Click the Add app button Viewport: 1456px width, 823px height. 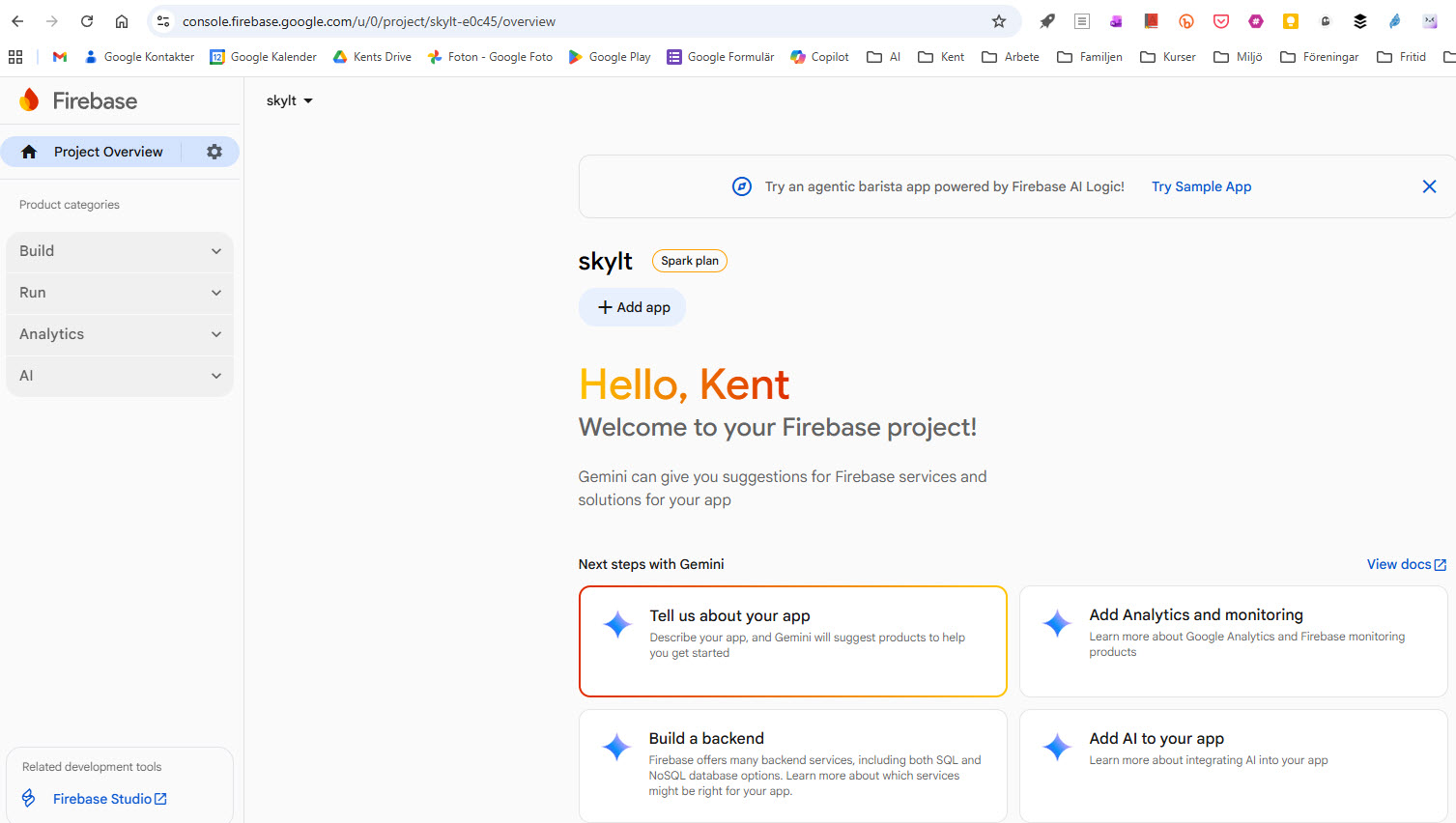point(633,307)
